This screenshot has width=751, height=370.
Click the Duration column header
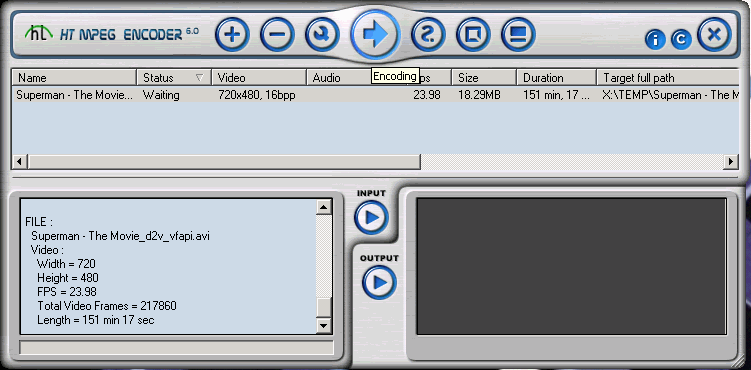557,78
